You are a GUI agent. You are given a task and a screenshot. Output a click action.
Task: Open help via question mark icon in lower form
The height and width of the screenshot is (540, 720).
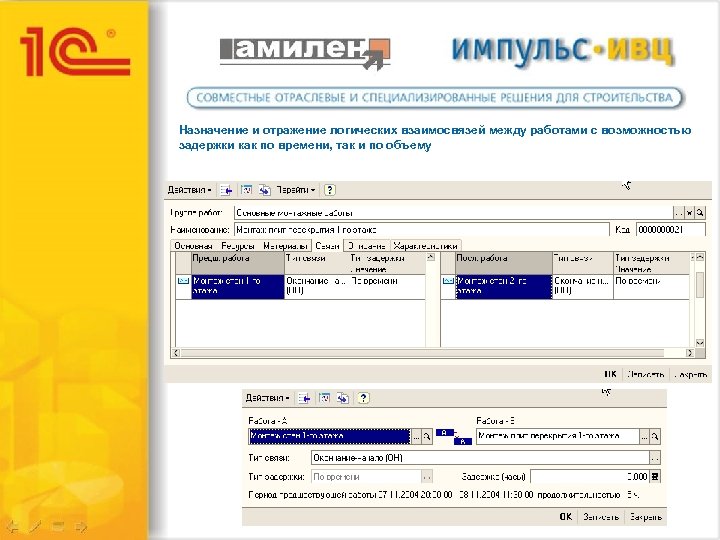pyautogui.click(x=363, y=398)
